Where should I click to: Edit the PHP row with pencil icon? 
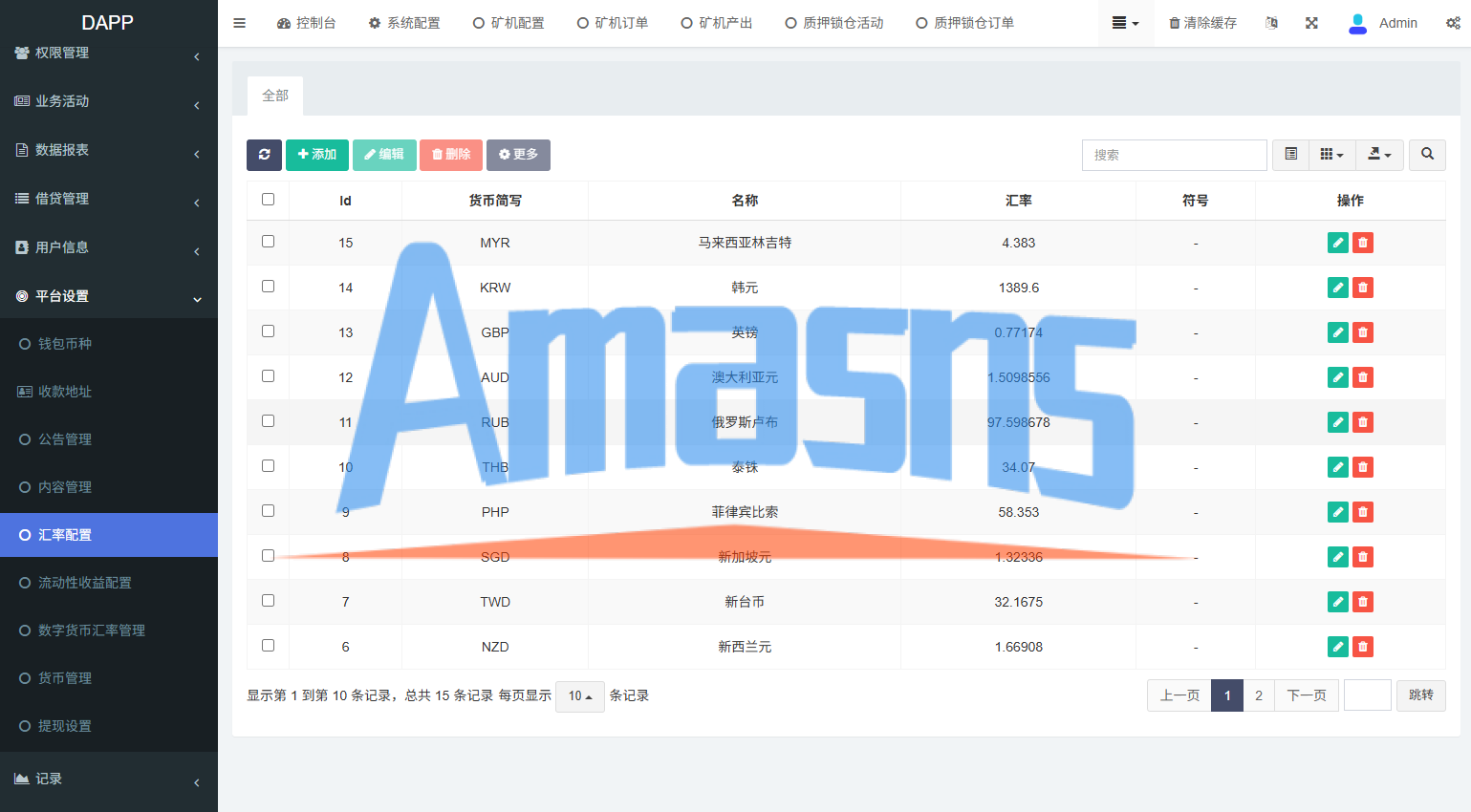pyautogui.click(x=1338, y=512)
